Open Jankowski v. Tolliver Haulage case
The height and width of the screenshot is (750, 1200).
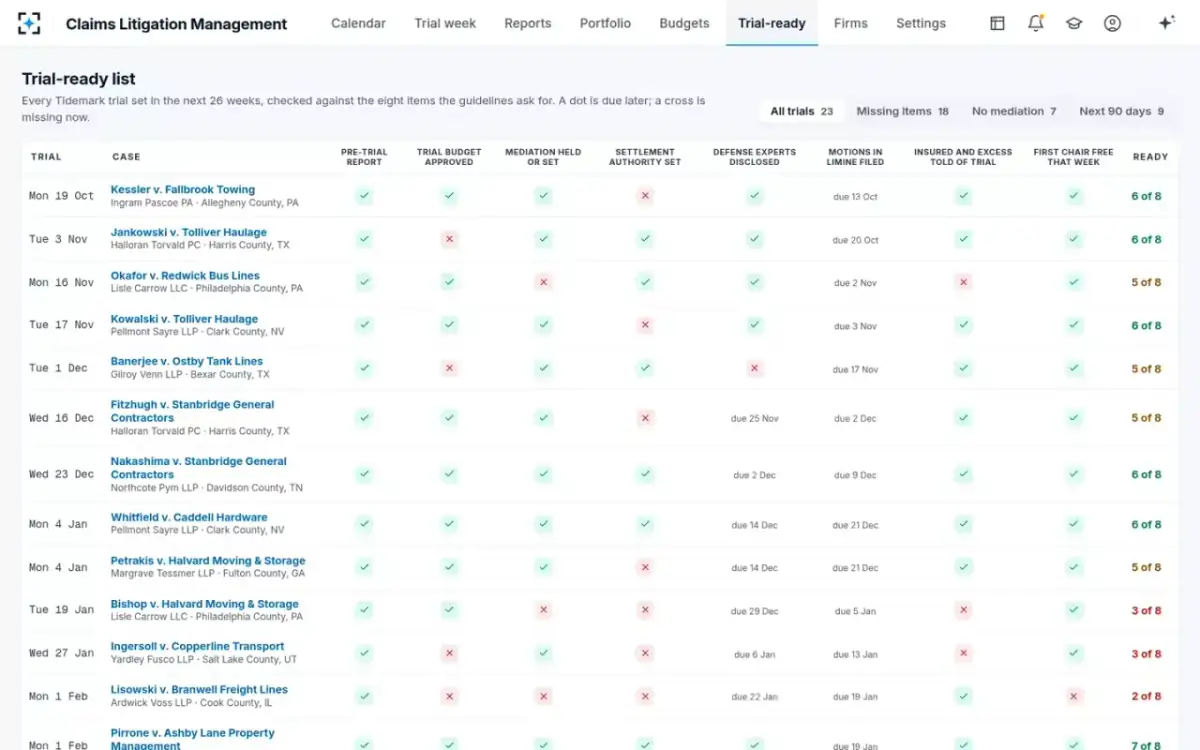point(189,232)
